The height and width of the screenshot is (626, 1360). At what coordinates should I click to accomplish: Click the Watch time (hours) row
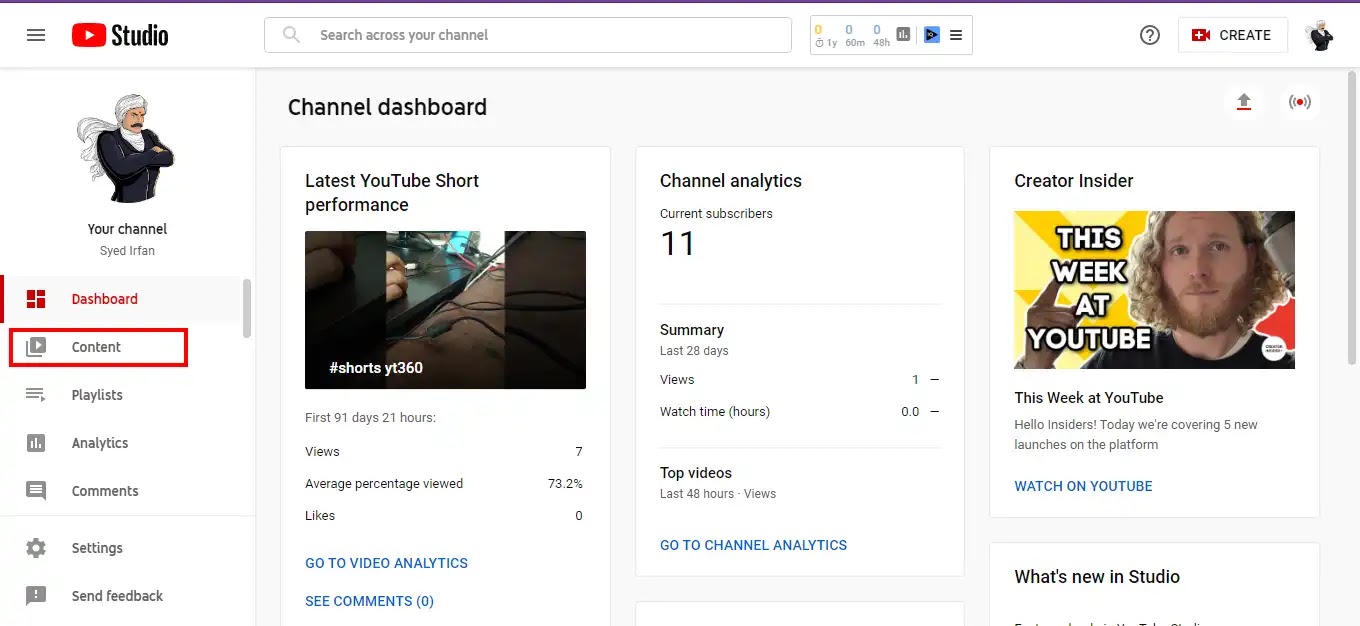tap(799, 412)
